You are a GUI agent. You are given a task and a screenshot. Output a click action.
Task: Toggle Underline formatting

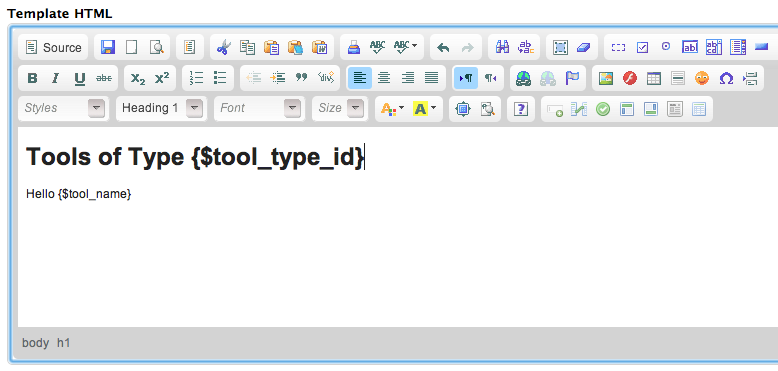click(x=80, y=78)
